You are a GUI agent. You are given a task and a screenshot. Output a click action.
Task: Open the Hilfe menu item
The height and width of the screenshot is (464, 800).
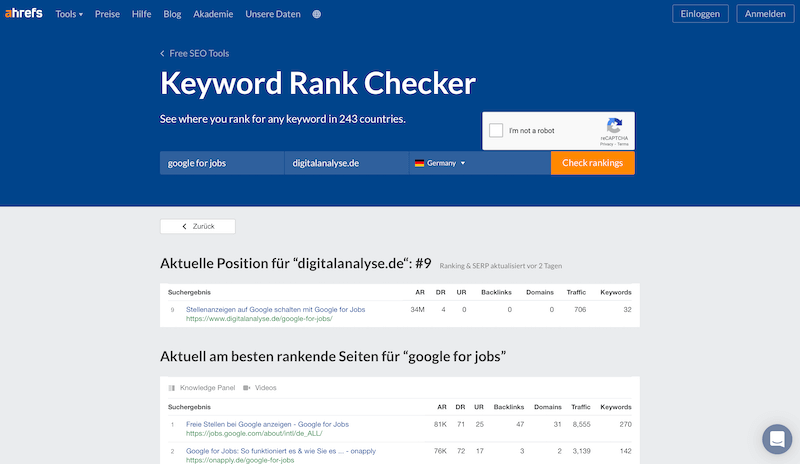tap(141, 14)
